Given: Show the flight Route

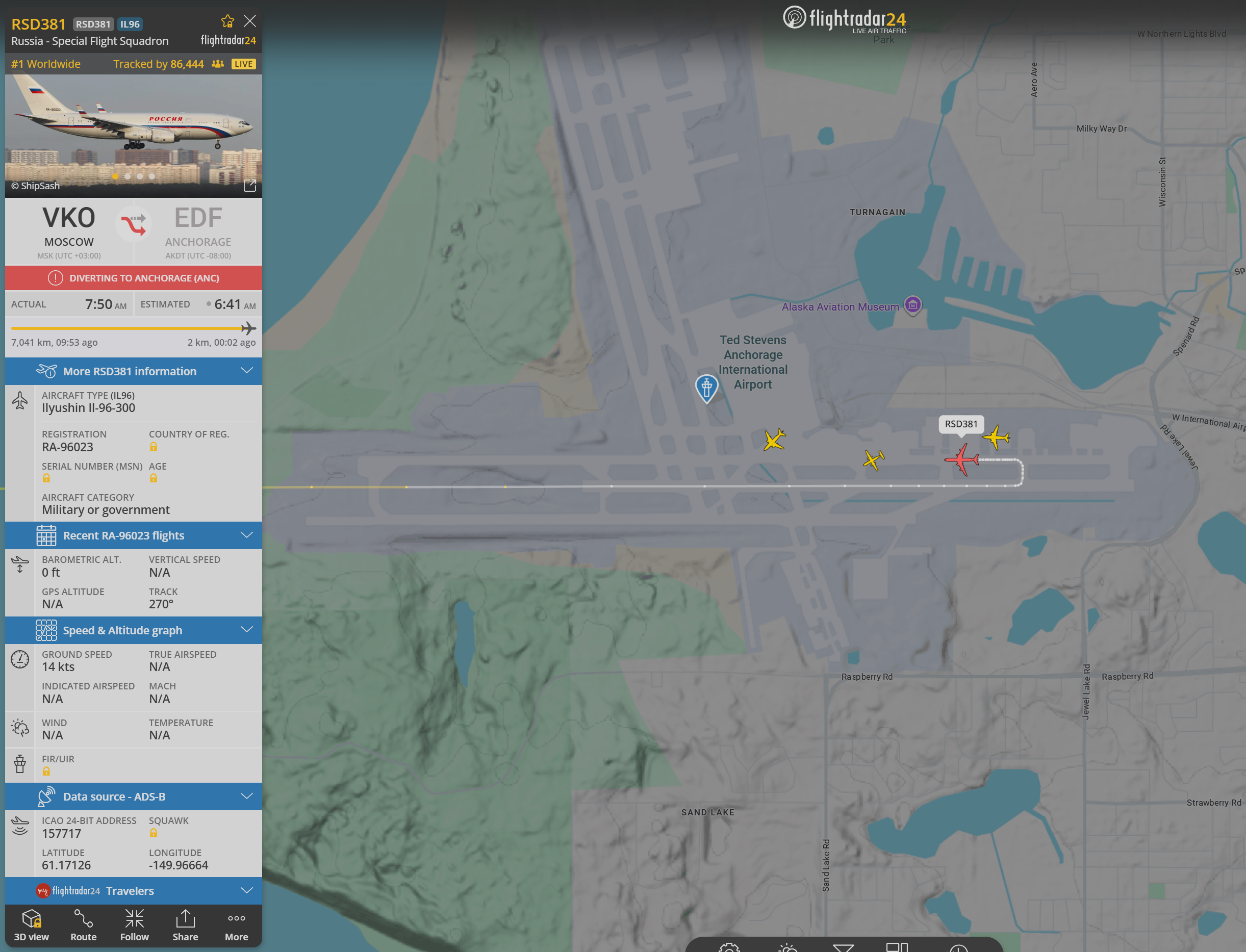Looking at the screenshot, I should click(83, 925).
